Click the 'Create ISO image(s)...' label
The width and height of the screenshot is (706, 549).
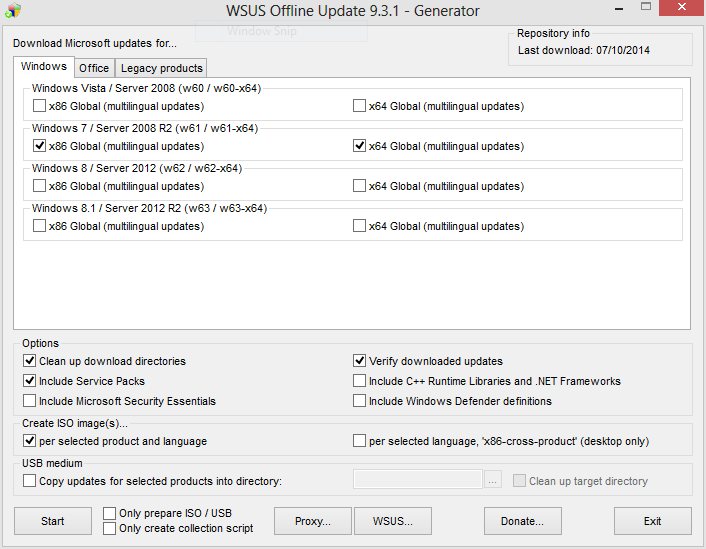tap(75, 423)
